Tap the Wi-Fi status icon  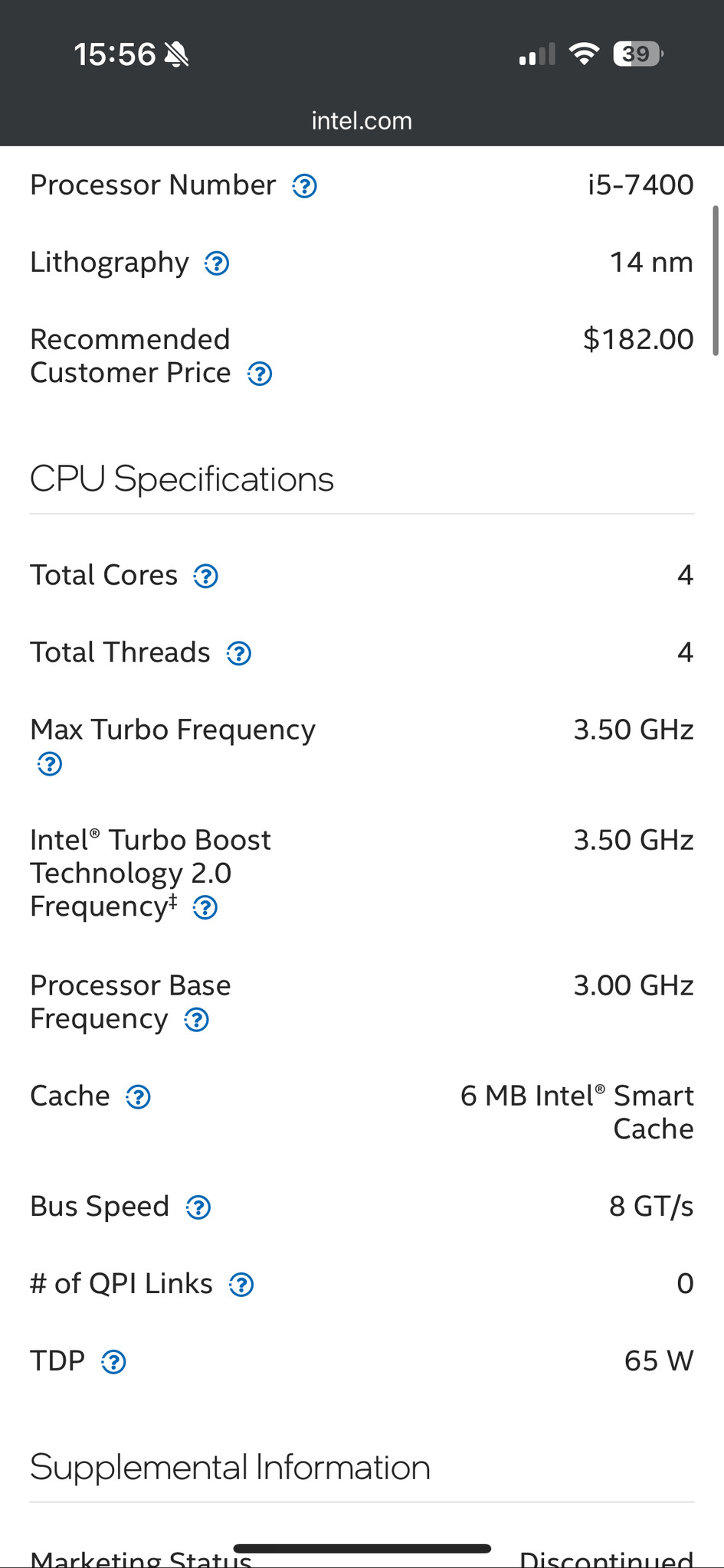(584, 54)
